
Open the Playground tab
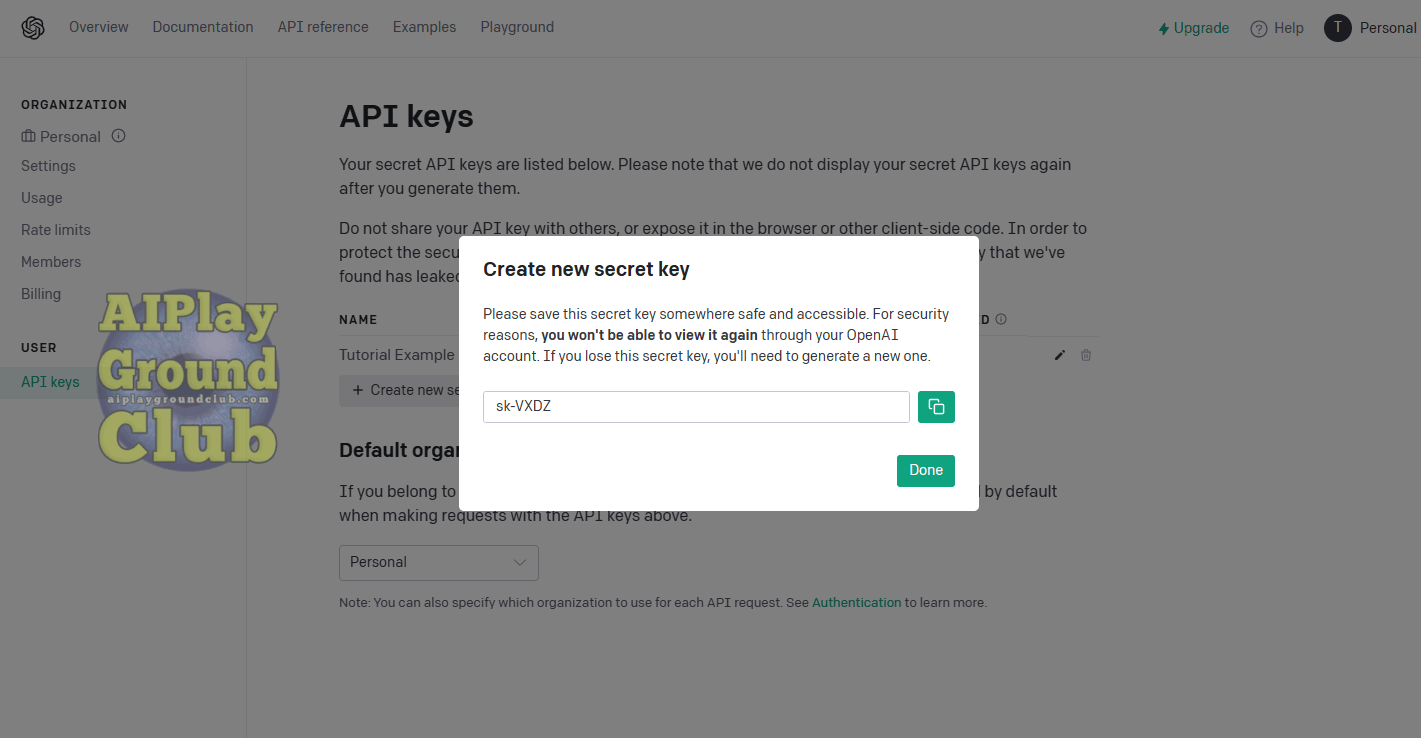[x=517, y=27]
